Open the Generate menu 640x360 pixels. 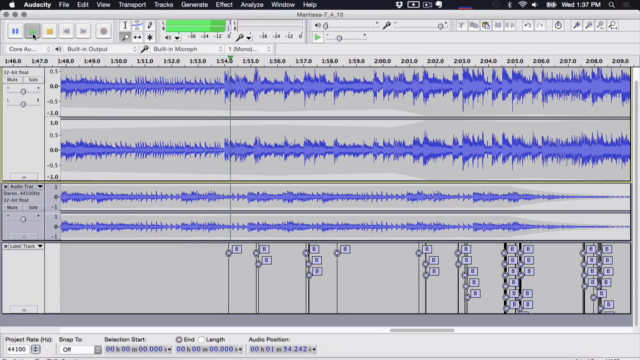pyautogui.click(x=194, y=4)
